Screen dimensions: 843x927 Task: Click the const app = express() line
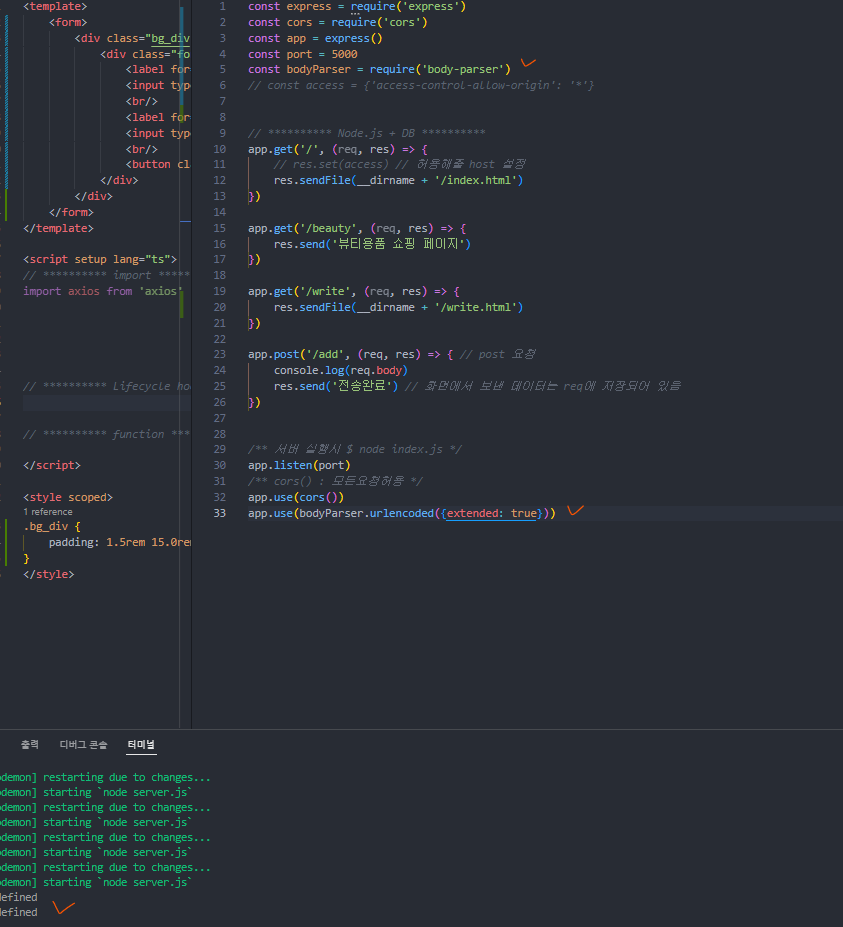tap(315, 38)
